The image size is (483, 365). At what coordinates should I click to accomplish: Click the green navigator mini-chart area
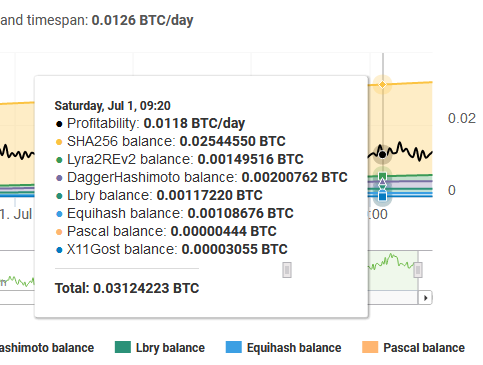[393, 270]
